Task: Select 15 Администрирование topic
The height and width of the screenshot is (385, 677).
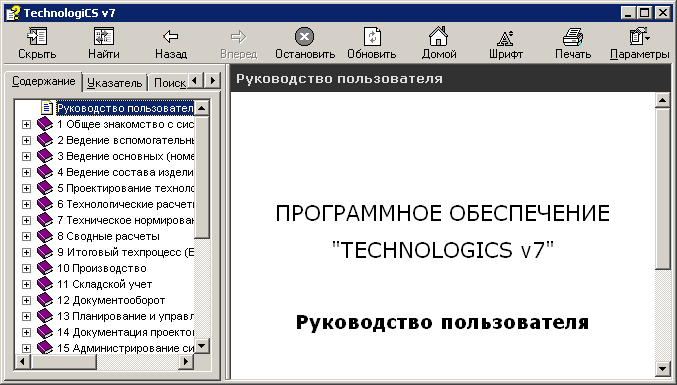Action: click(126, 348)
